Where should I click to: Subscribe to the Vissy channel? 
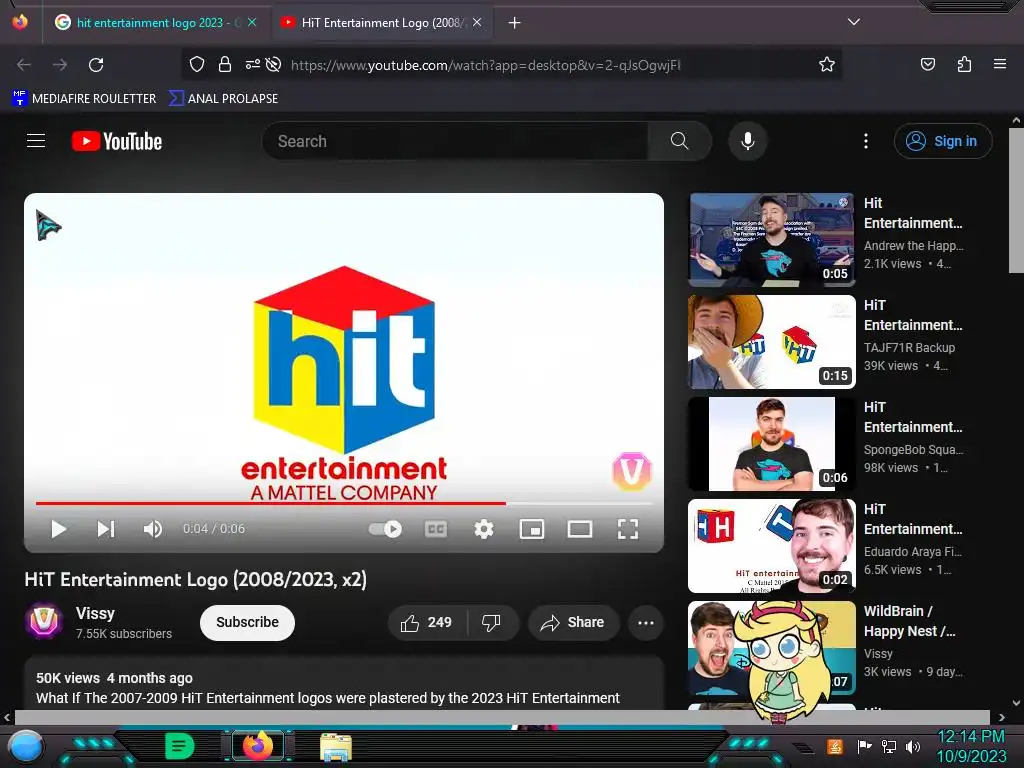(x=248, y=622)
